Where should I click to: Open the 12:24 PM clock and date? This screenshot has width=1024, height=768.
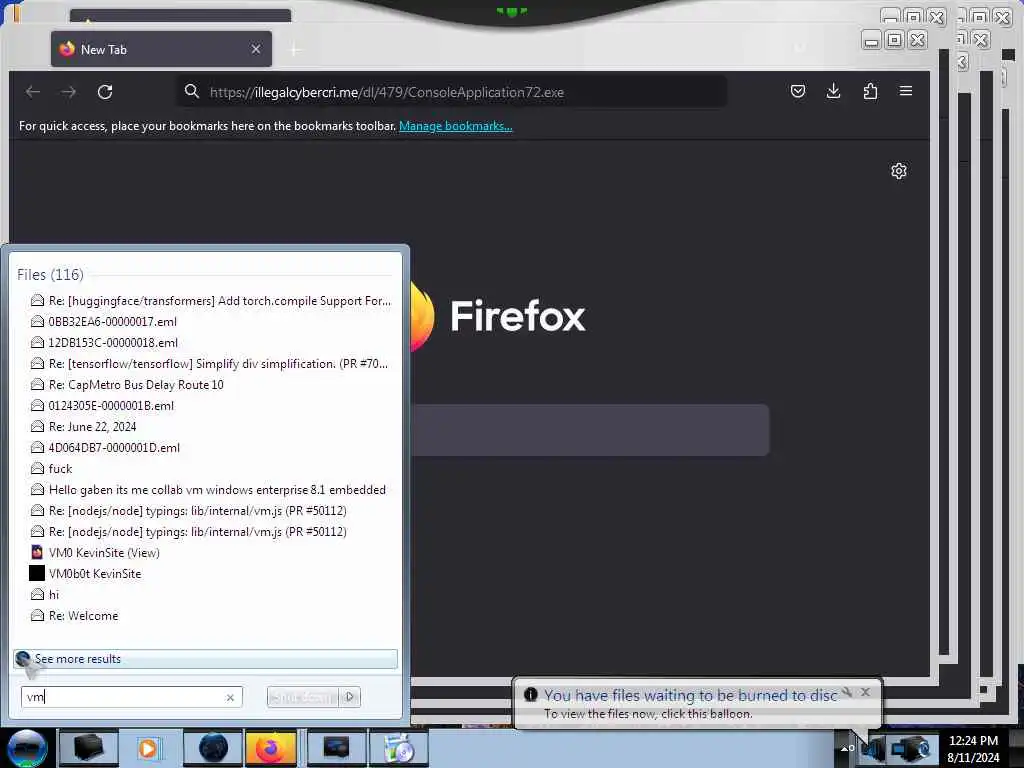973,749
